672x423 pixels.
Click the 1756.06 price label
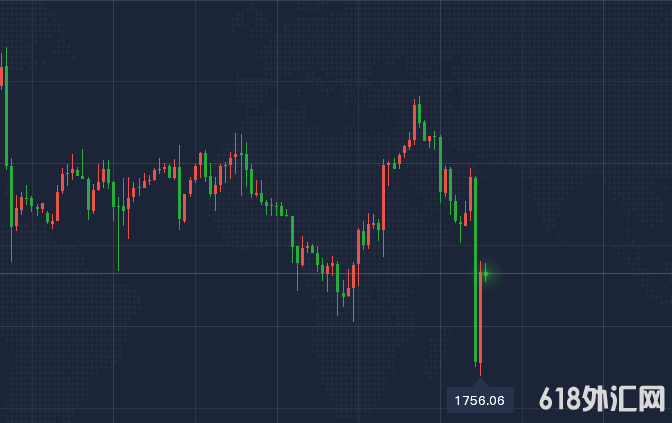pos(480,401)
